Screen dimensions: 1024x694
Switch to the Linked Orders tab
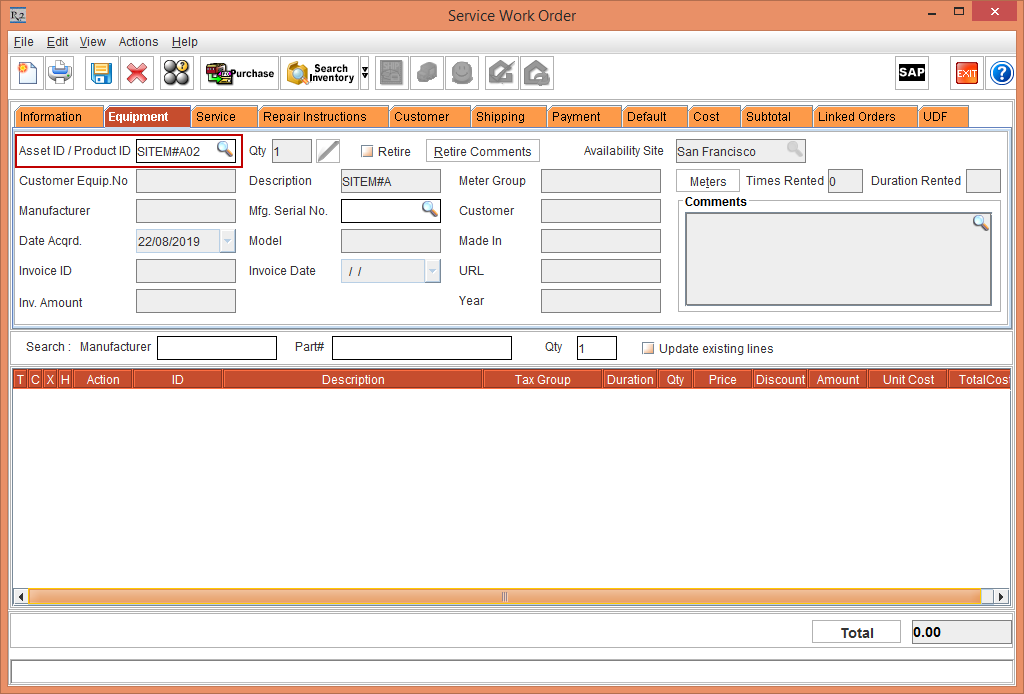856,117
